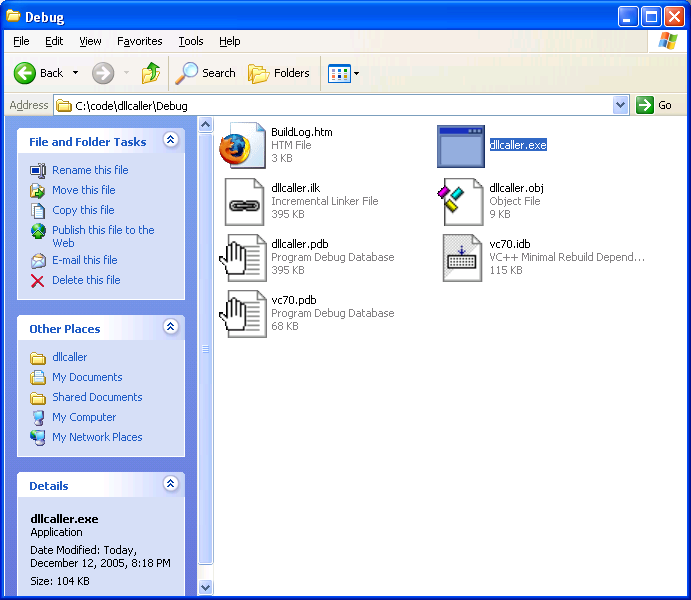Click E-mail this file link
The image size is (691, 600).
[x=85, y=260]
